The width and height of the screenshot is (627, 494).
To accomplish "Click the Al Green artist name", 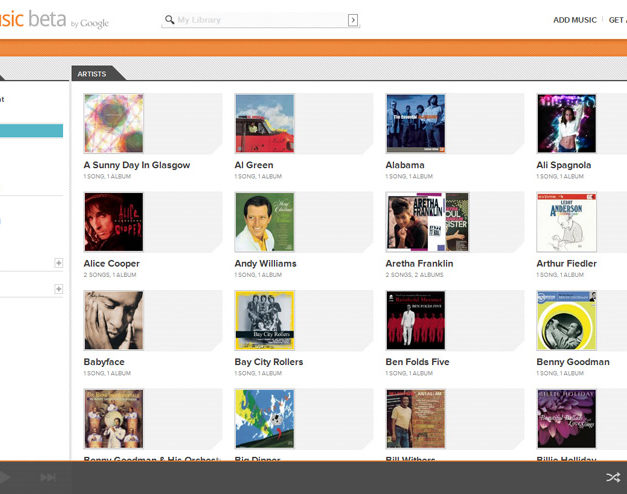I will coord(254,165).
